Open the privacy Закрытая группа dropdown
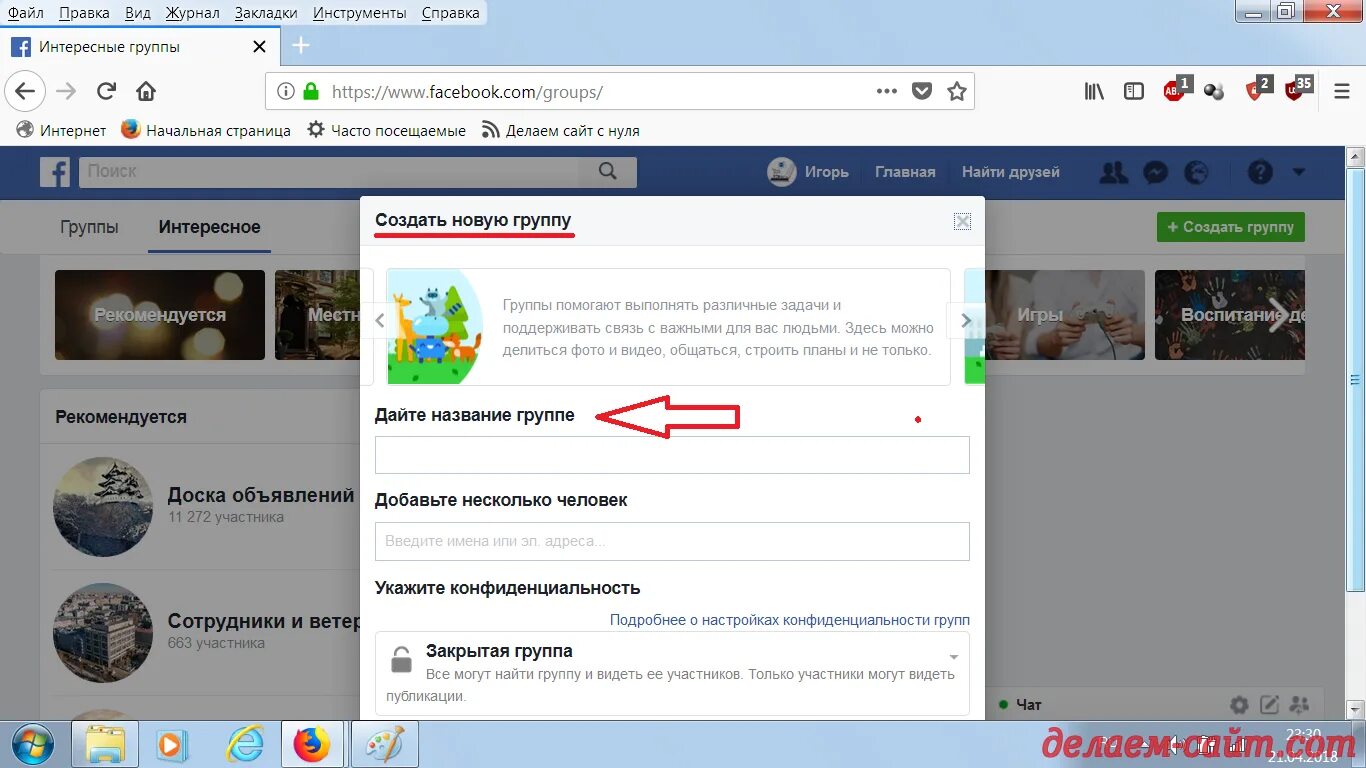Screen dimensions: 1366x768 pyautogui.click(x=672, y=673)
